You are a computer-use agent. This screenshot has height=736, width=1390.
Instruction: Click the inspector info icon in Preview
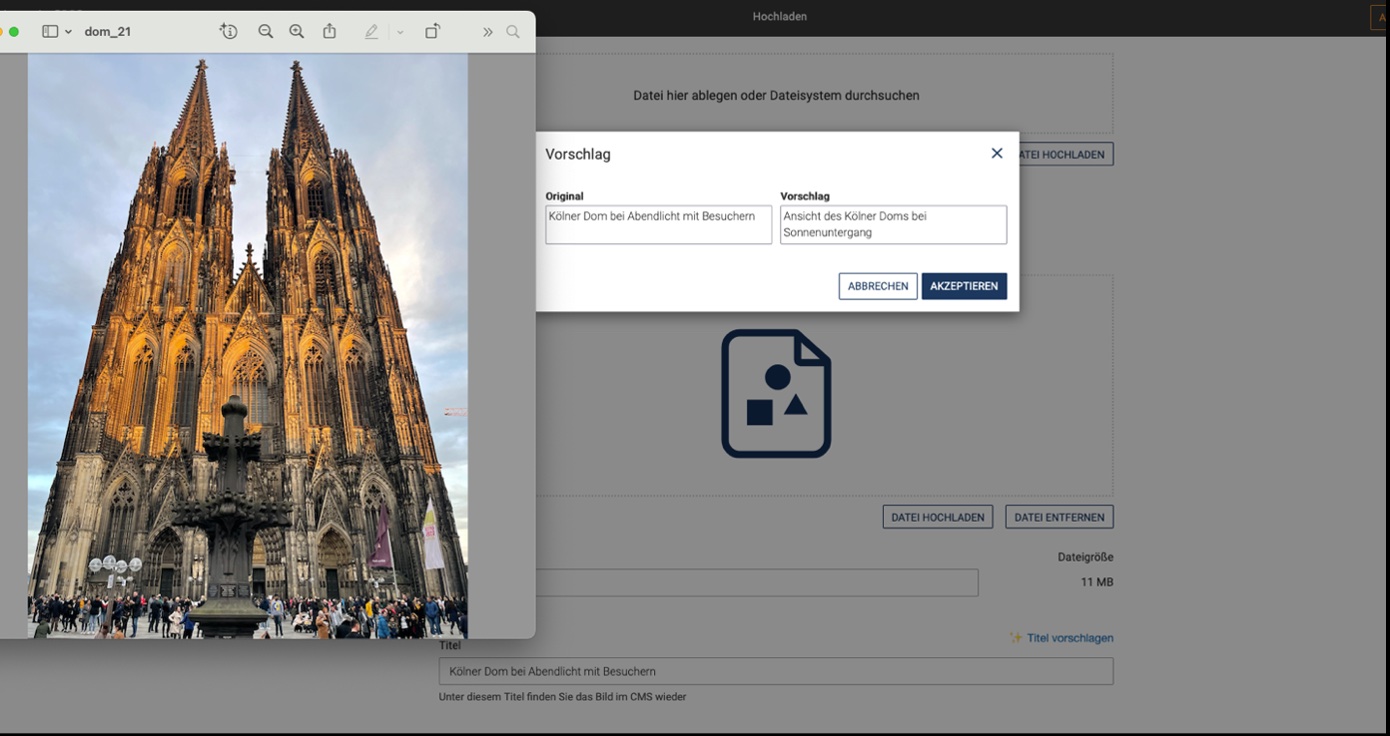pos(229,32)
